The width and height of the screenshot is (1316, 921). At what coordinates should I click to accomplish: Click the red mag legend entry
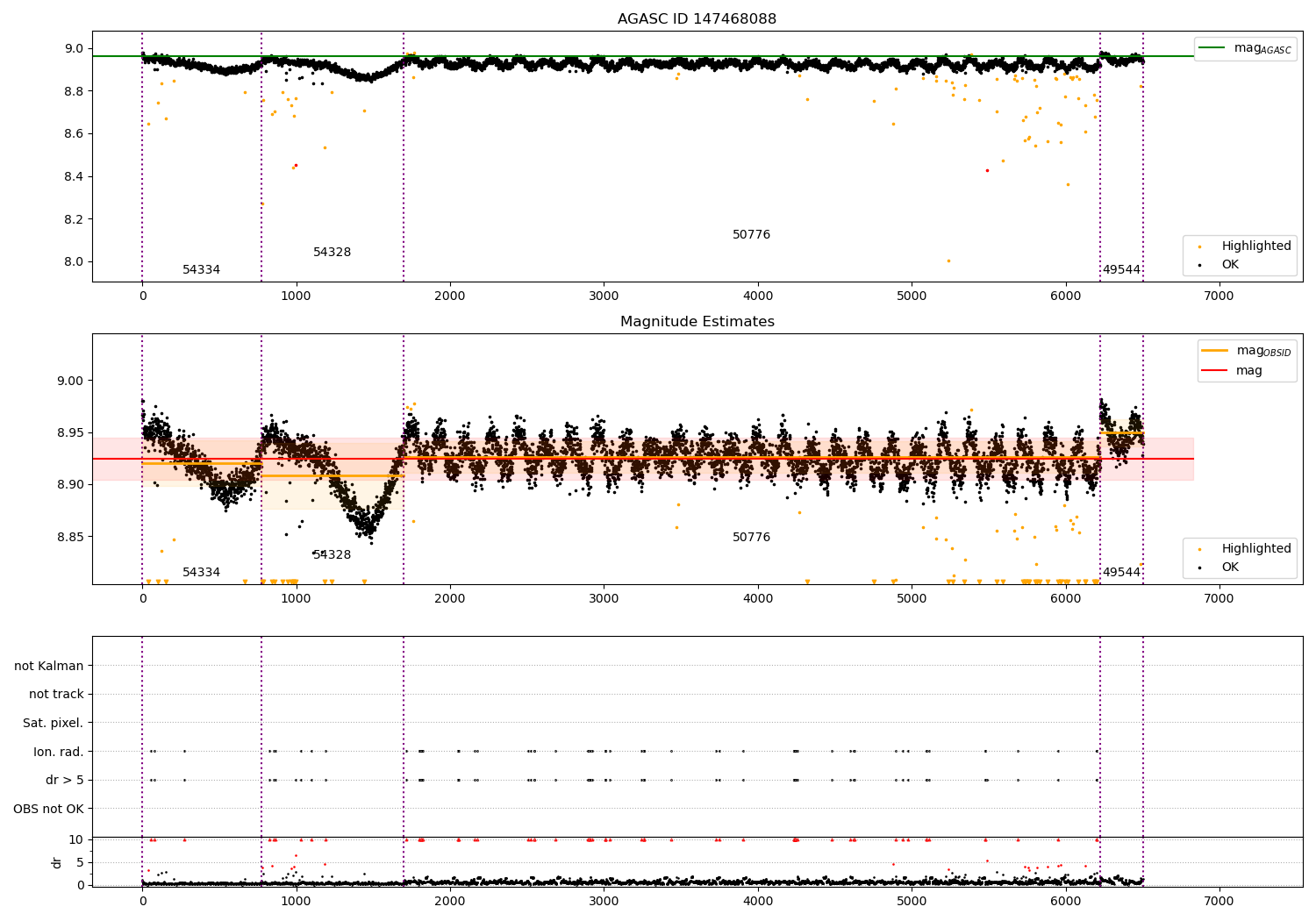[1233, 371]
